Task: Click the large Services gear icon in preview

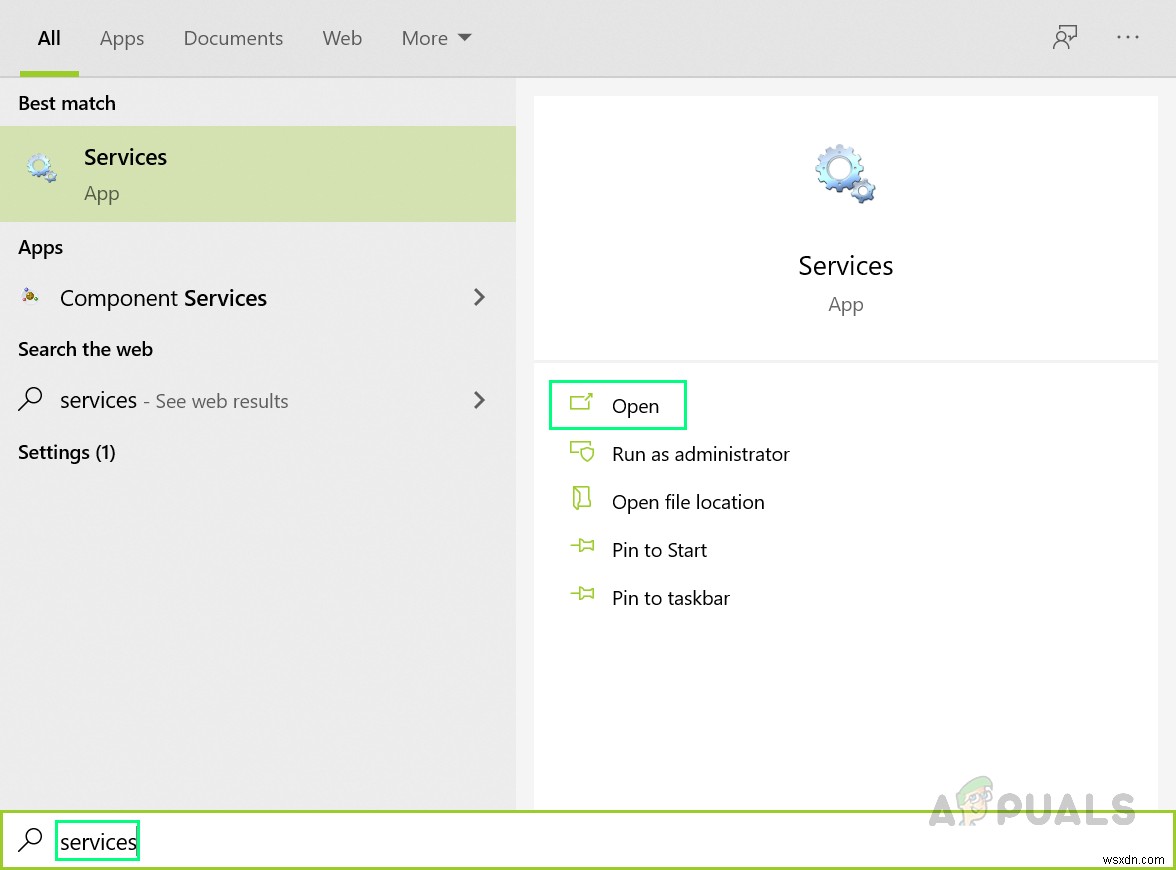Action: tap(845, 173)
